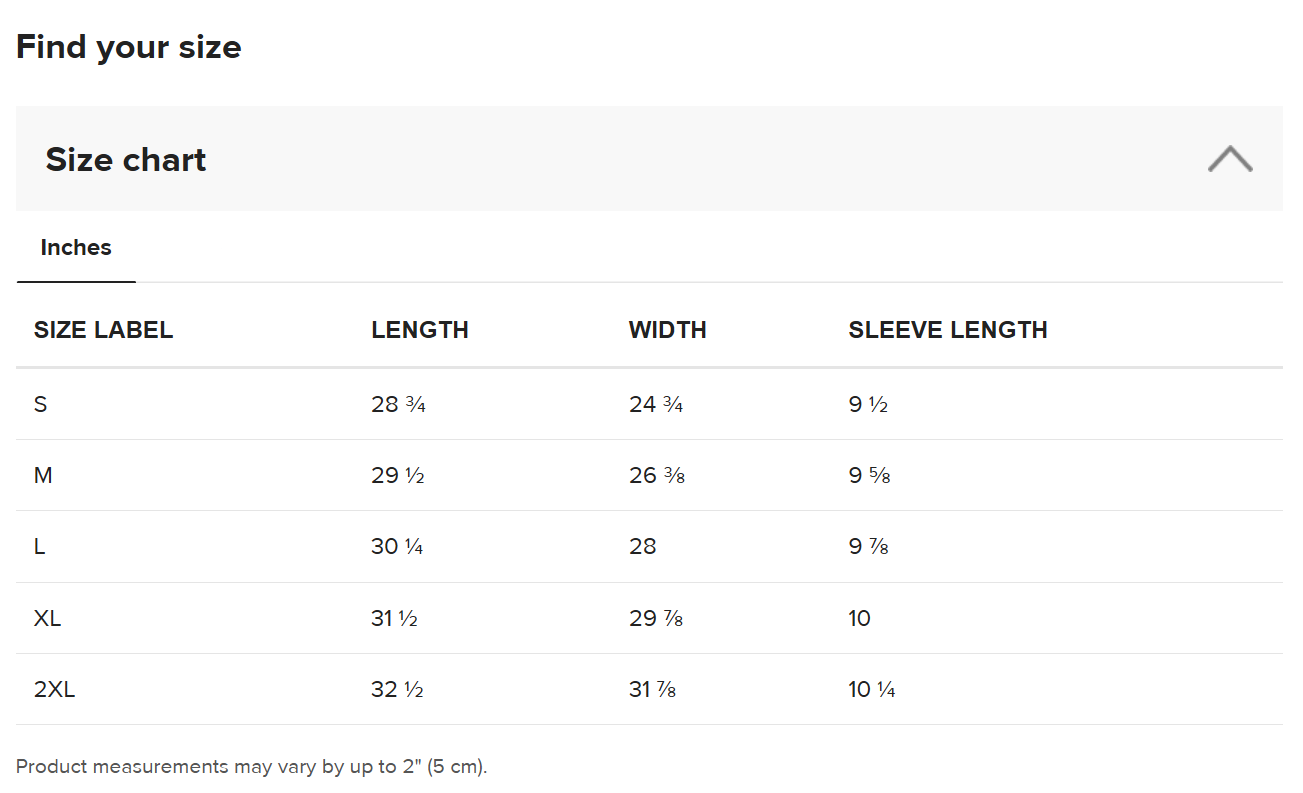Select the L size row label
Screen dimensions: 1303x793
[39, 547]
